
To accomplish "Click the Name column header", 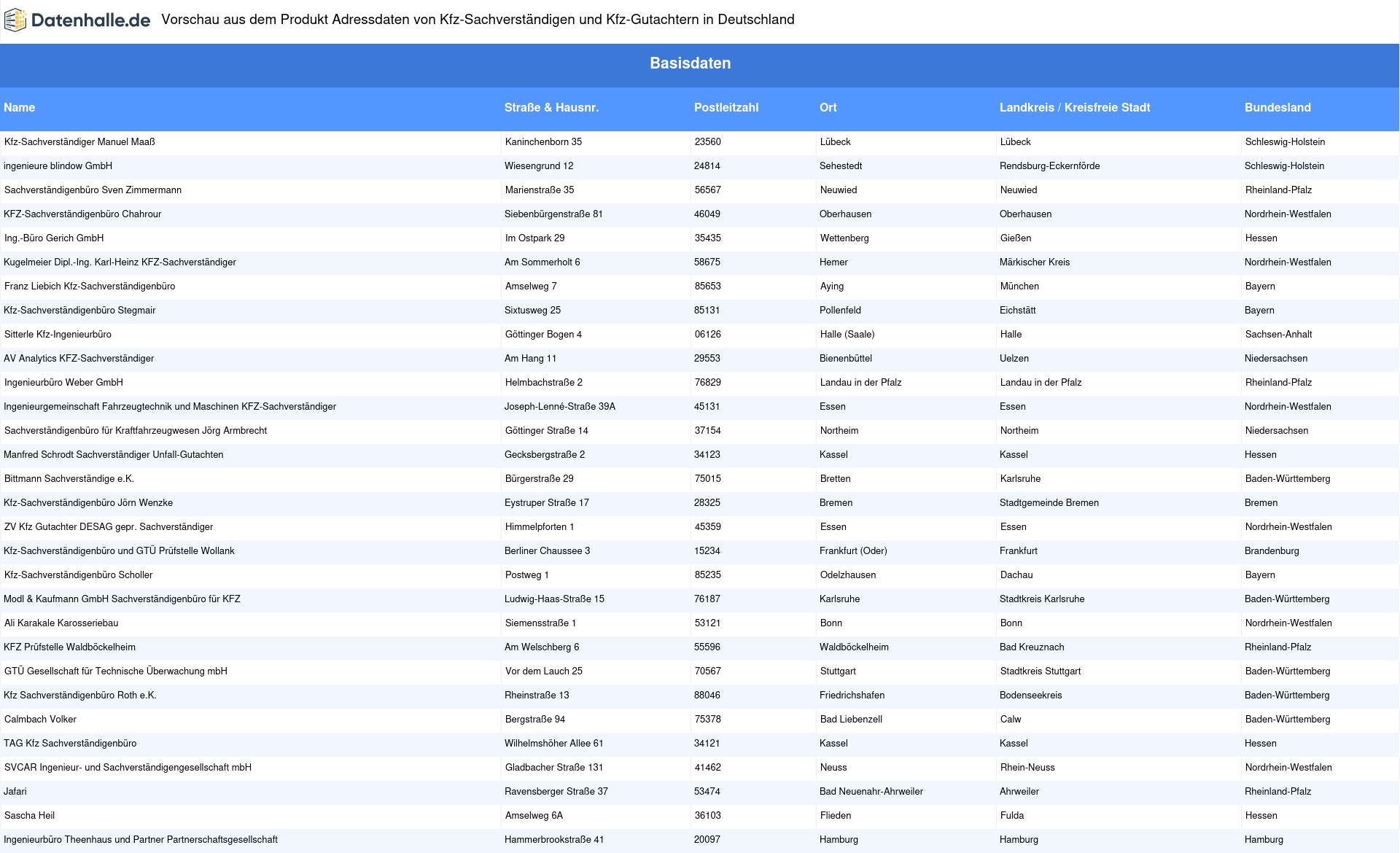I will pos(20,107).
